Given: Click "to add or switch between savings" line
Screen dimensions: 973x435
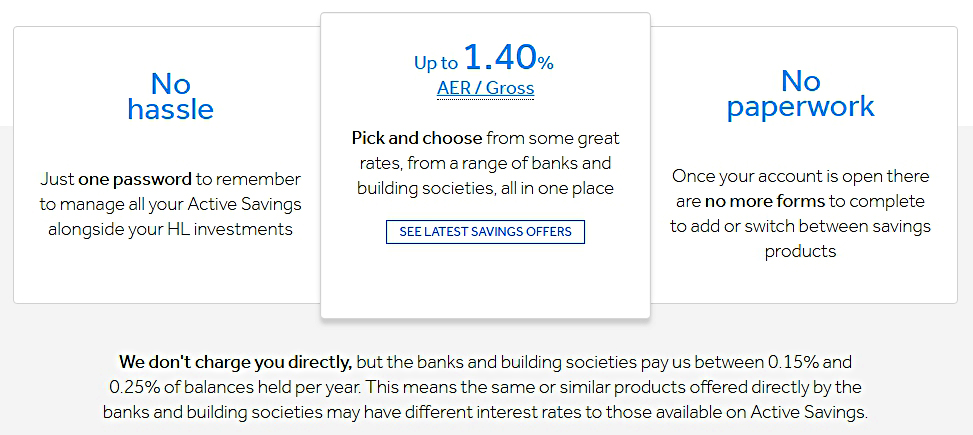Looking at the screenshot, I should (800, 226).
